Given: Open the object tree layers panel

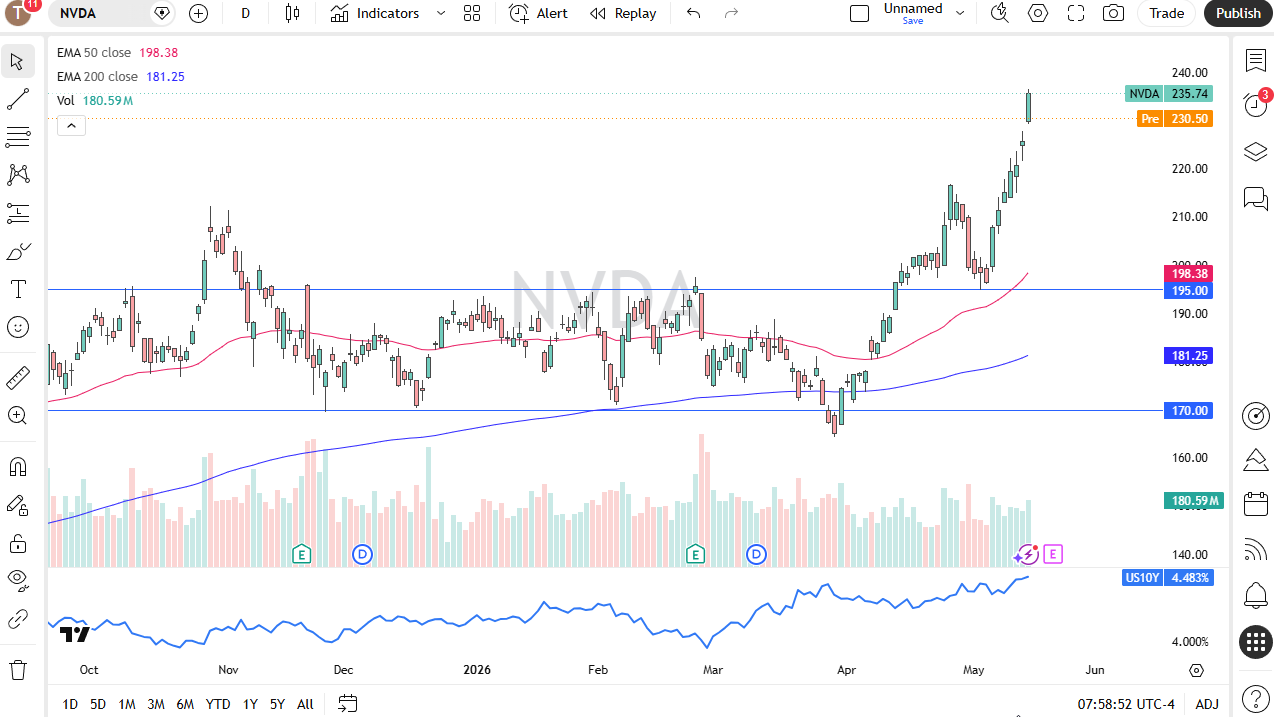Looking at the screenshot, I should (x=1256, y=152).
